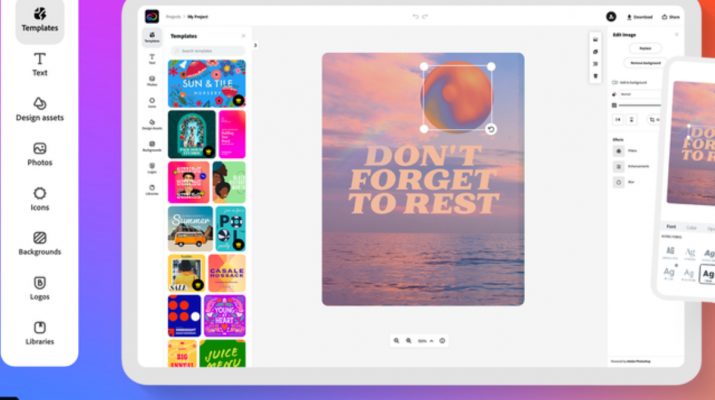
Task: Choose the Juice Menu template
Action: [x=223, y=353]
